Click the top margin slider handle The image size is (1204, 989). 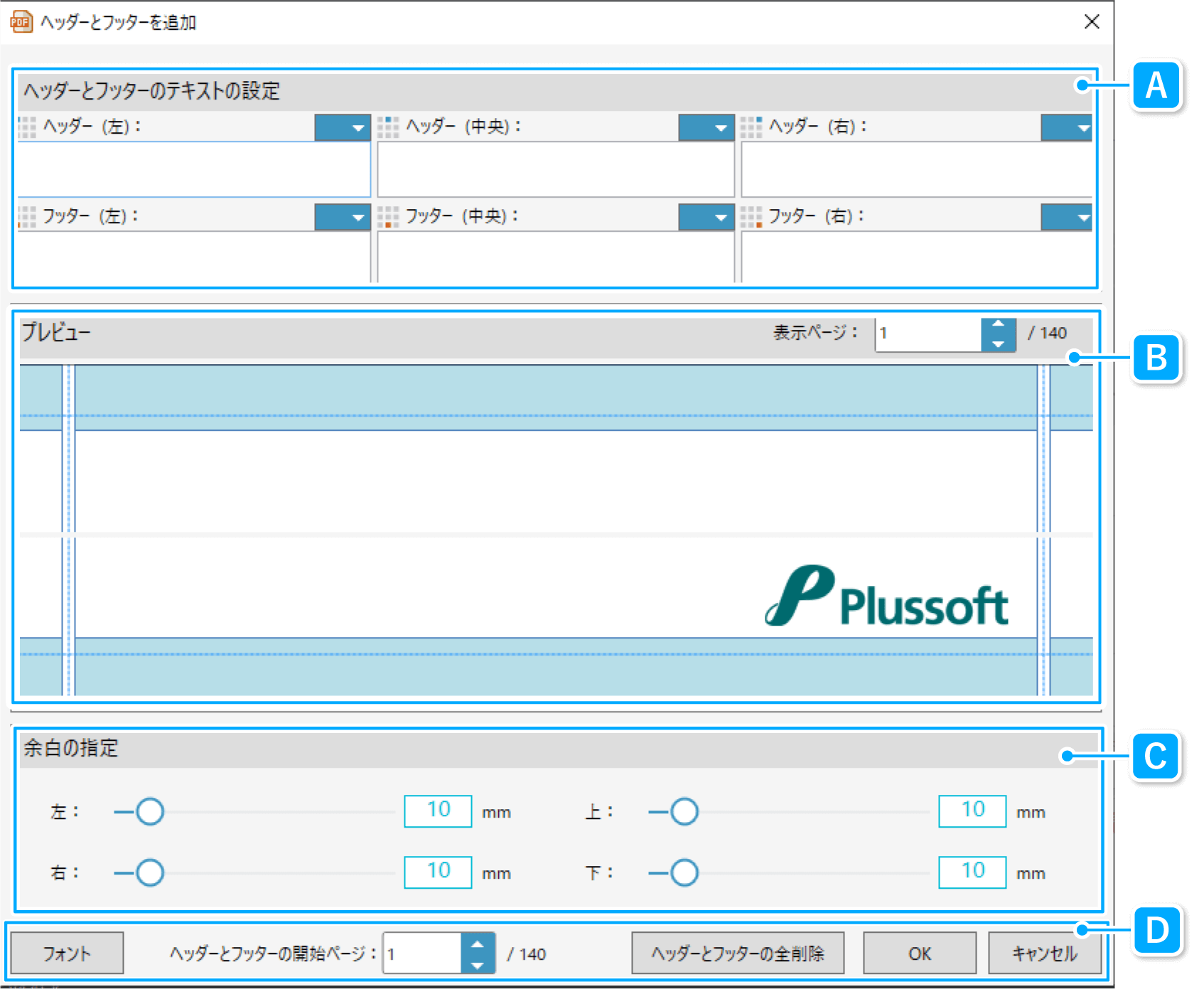[684, 811]
